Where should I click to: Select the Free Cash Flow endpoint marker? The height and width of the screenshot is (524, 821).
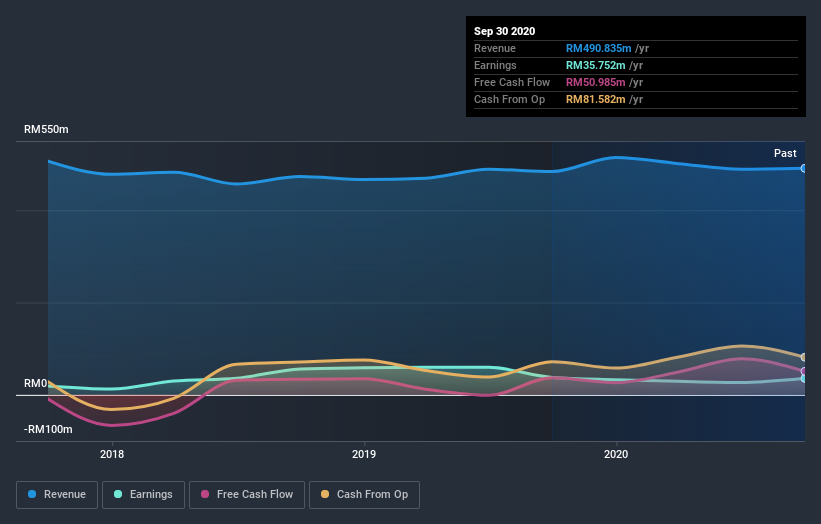tap(803, 371)
